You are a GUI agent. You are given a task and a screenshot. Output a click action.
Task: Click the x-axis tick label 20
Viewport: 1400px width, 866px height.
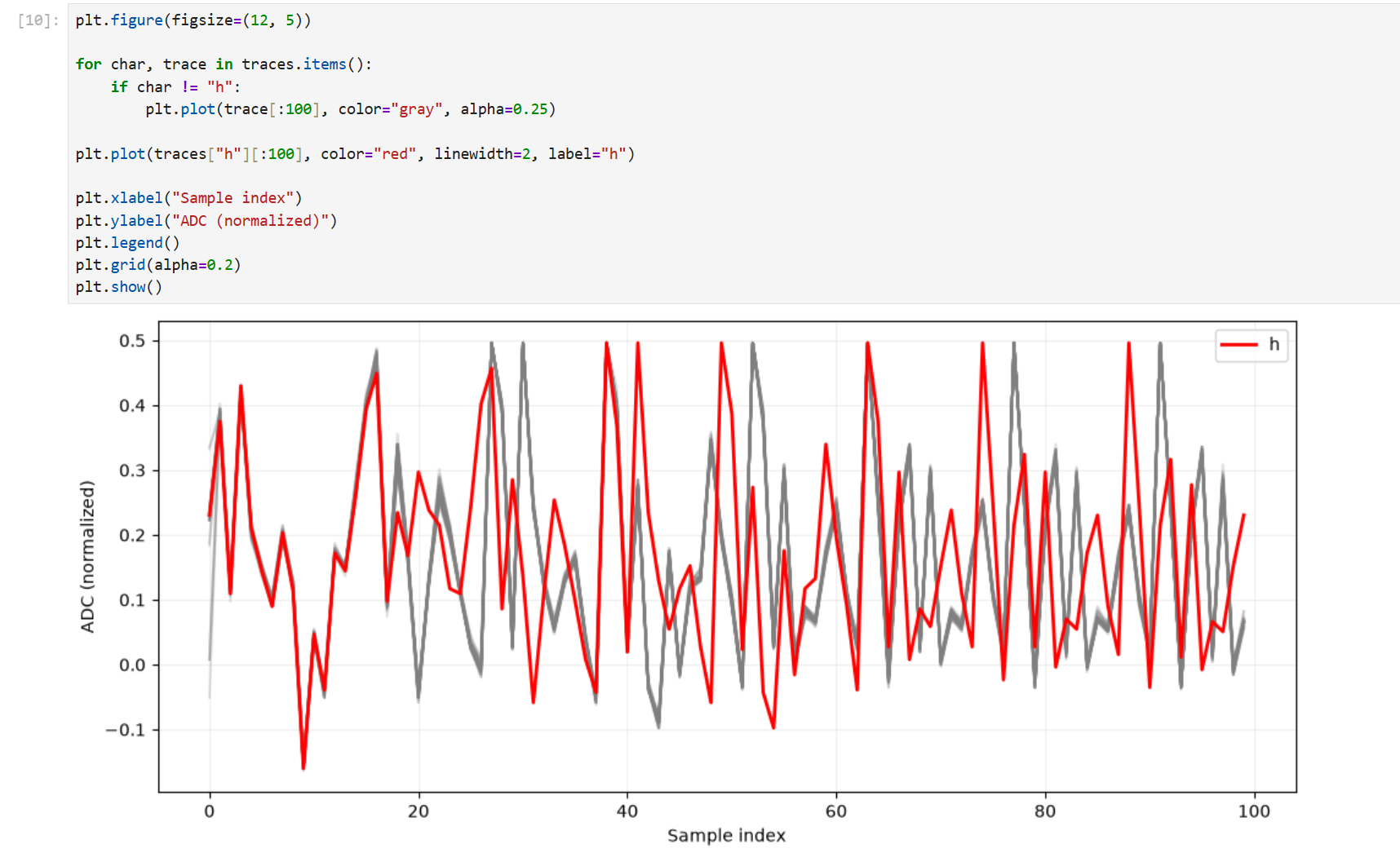[419, 811]
